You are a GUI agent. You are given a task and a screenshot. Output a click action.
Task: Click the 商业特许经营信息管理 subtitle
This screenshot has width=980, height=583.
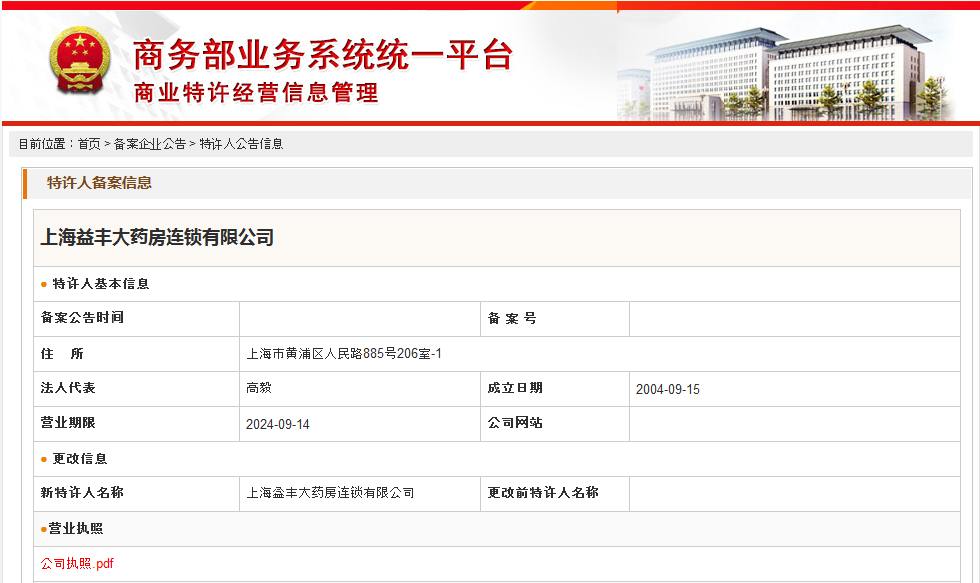pos(256,93)
